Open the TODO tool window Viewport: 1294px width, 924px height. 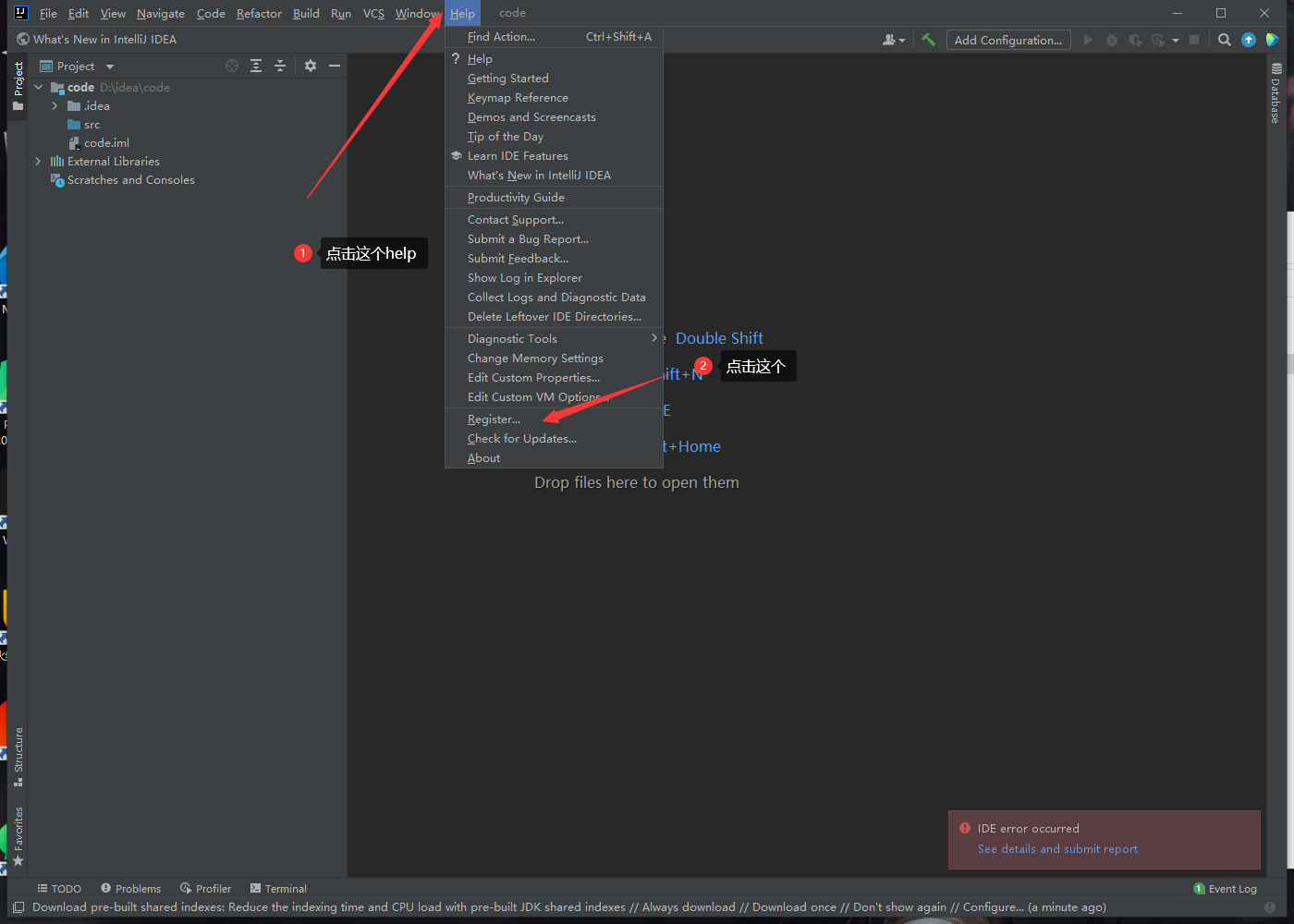pos(59,889)
